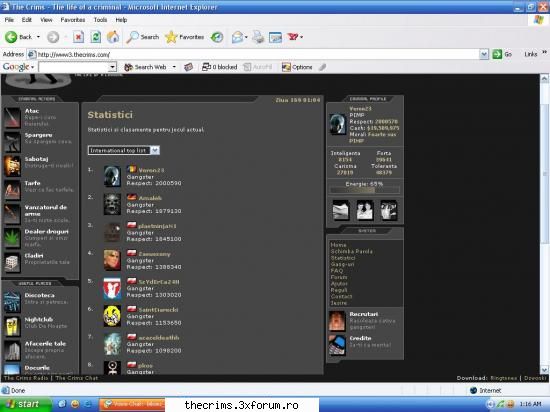Click the Cladiri buildings icon
The height and width of the screenshot is (412, 550).
click(x=12, y=263)
